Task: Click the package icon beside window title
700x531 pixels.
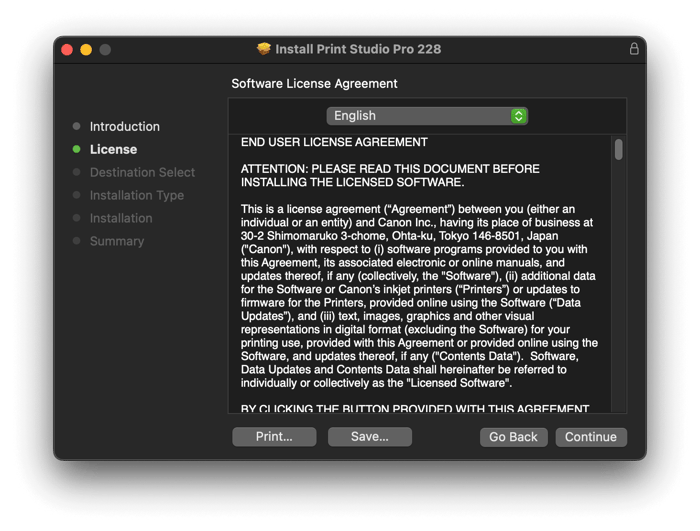Action: pyautogui.click(x=264, y=49)
